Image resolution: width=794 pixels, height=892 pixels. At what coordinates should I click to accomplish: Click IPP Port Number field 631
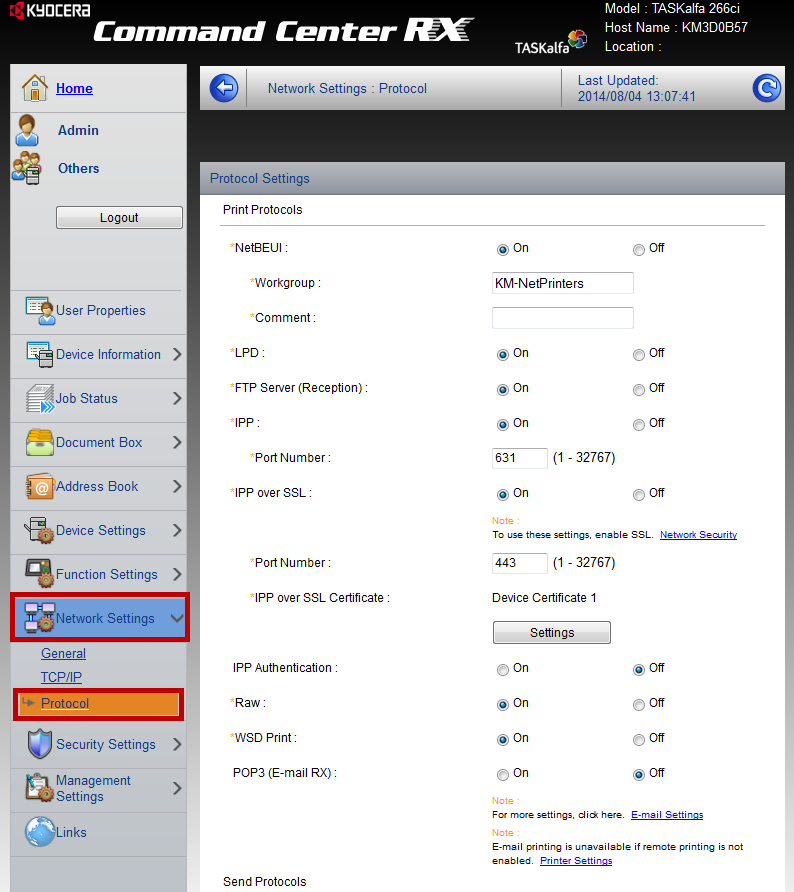(519, 458)
